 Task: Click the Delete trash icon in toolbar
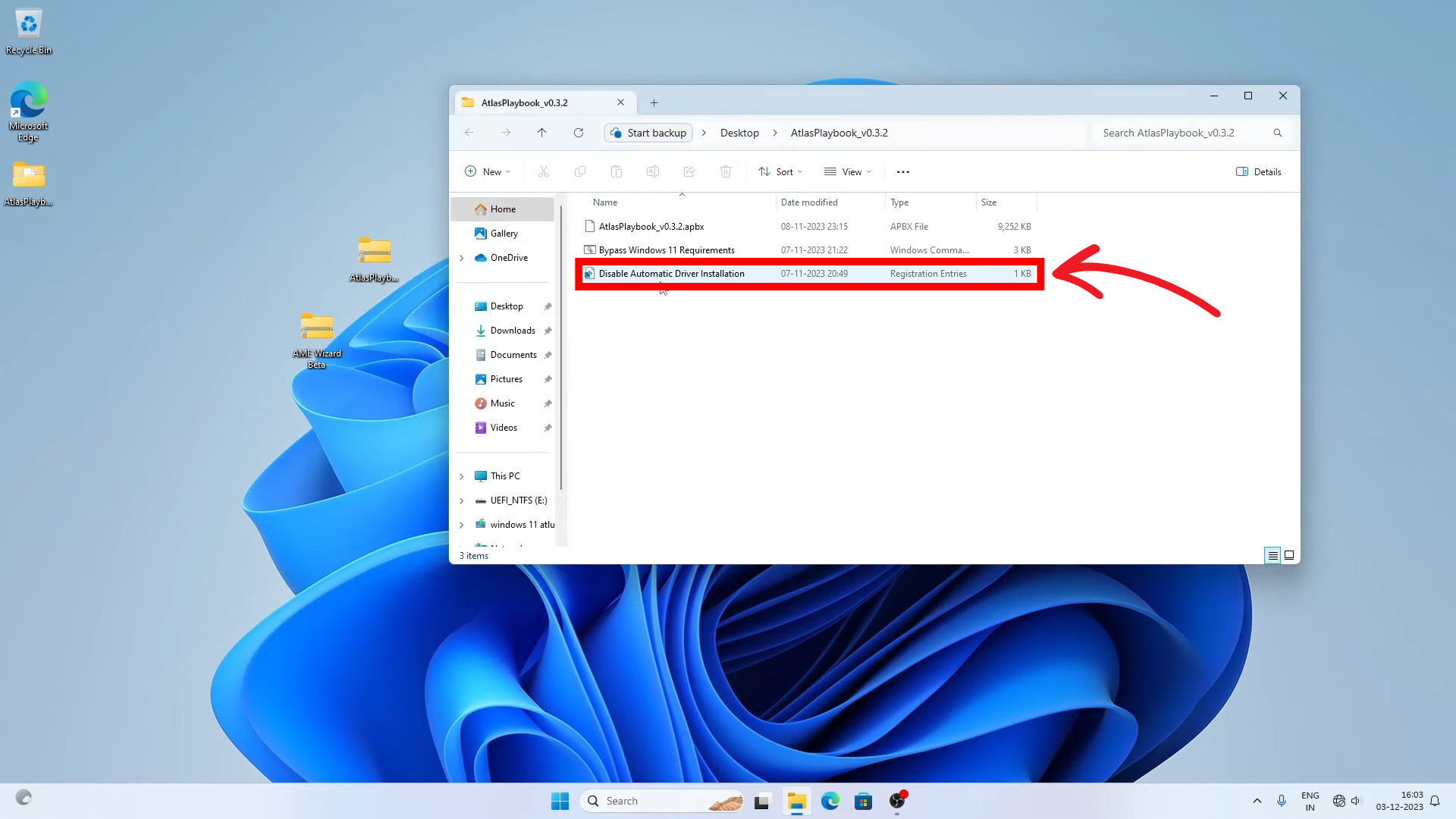(726, 172)
